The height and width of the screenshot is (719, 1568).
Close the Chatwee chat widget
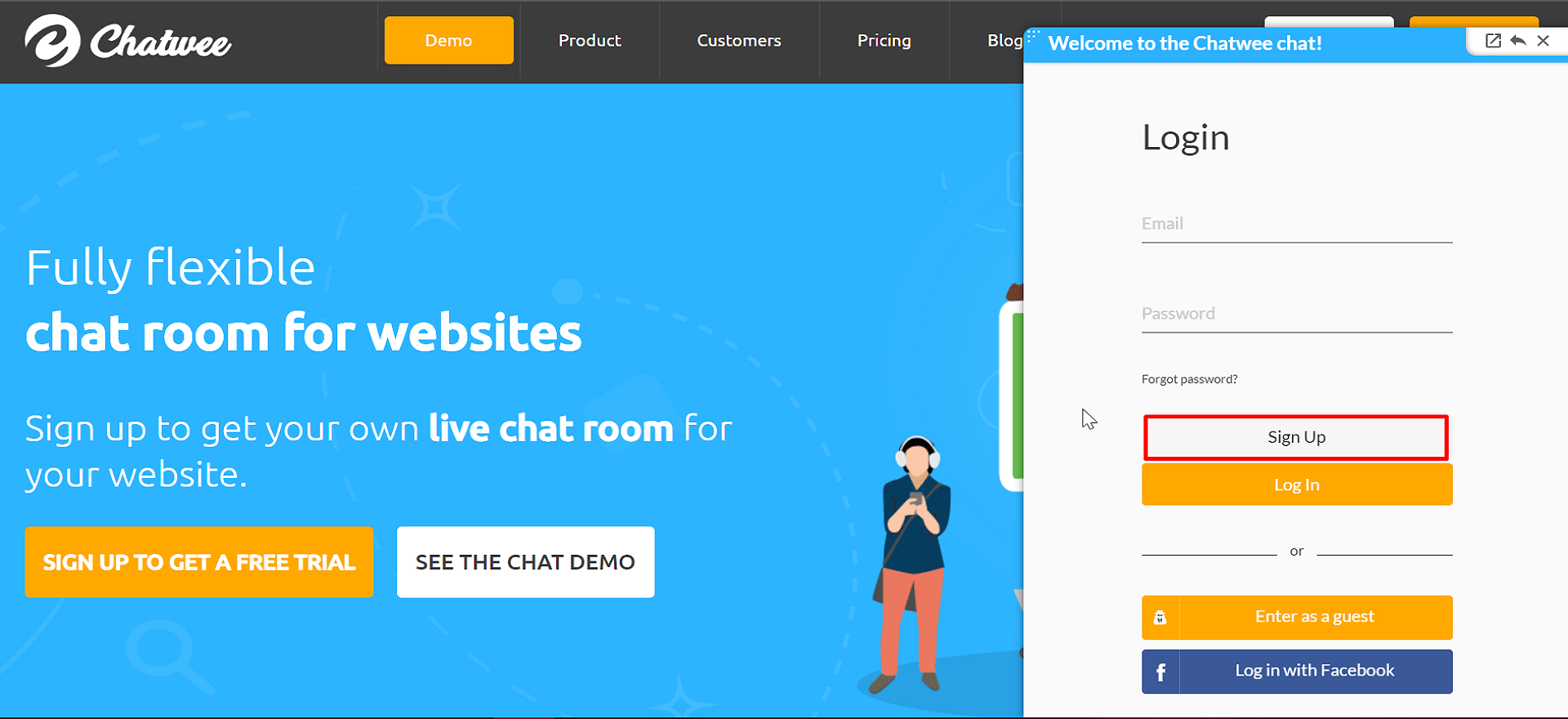(1543, 41)
